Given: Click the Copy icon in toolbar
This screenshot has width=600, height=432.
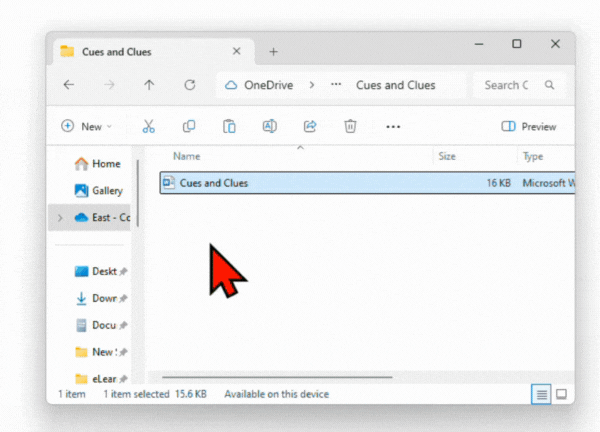Looking at the screenshot, I should click(189, 127).
